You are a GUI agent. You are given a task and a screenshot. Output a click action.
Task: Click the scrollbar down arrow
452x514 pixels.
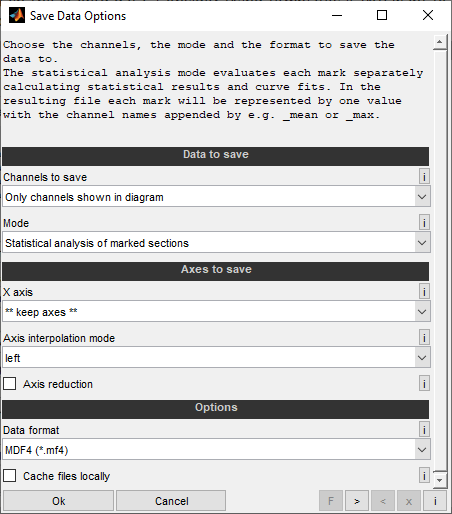point(440,480)
